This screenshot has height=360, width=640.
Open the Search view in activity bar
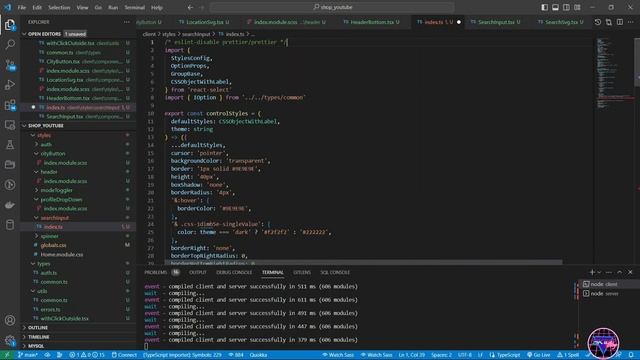tap(10, 44)
